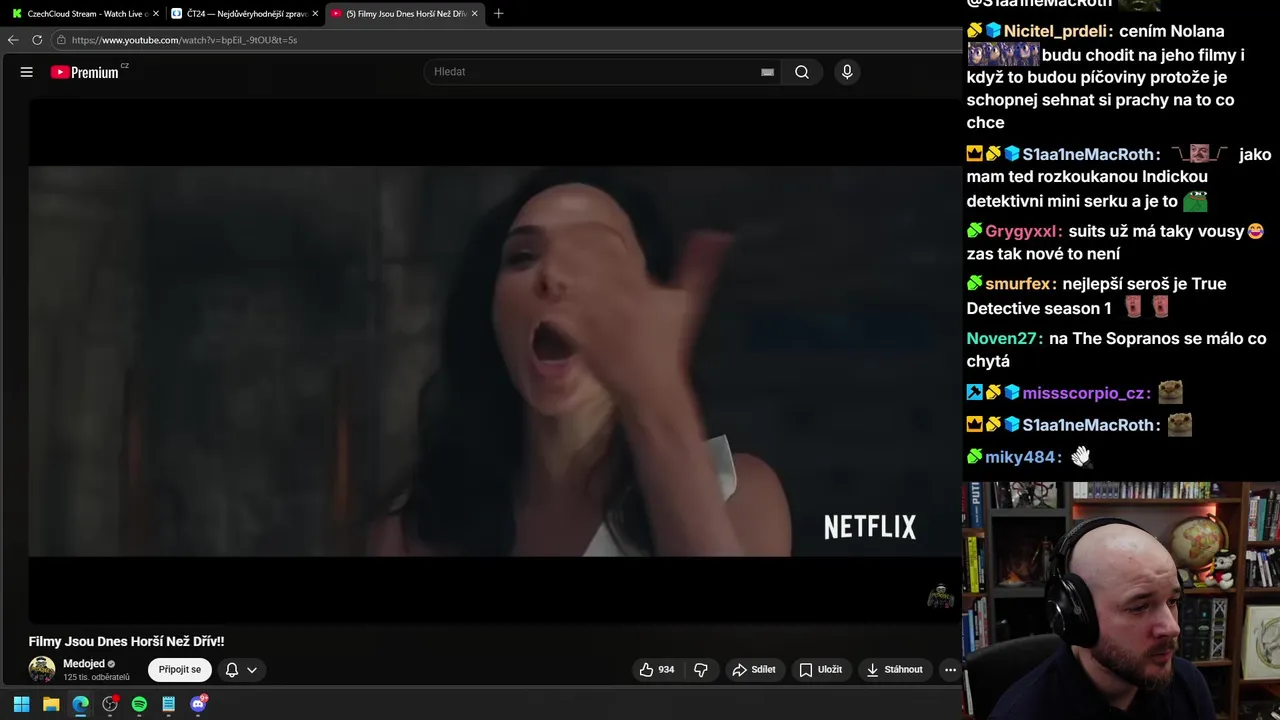Viewport: 1280px width, 720px height.
Task: Click username Nicitel_prdeli in chat
Action: pos(1056,31)
